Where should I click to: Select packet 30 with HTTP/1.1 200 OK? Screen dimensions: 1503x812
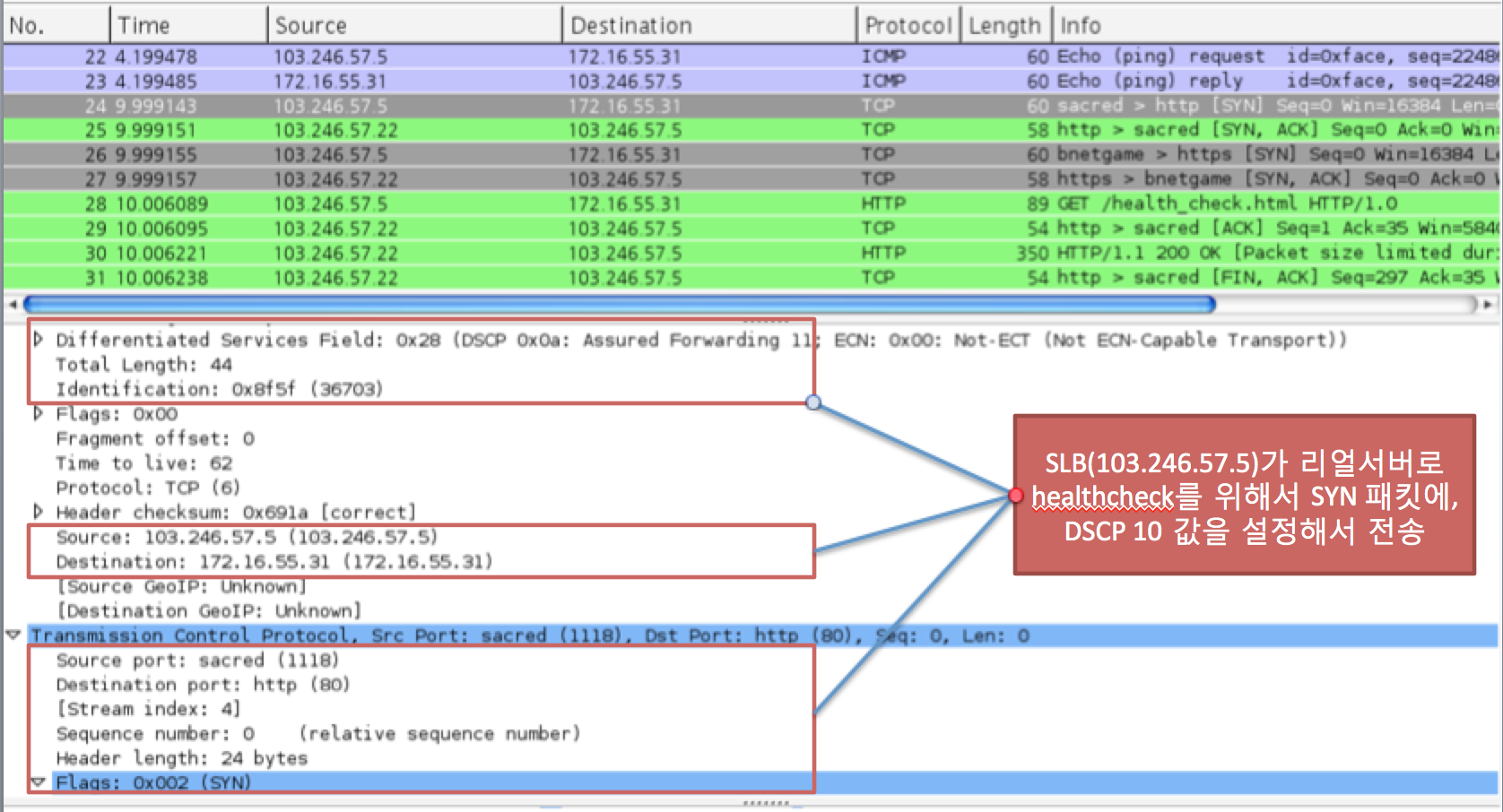(751, 254)
